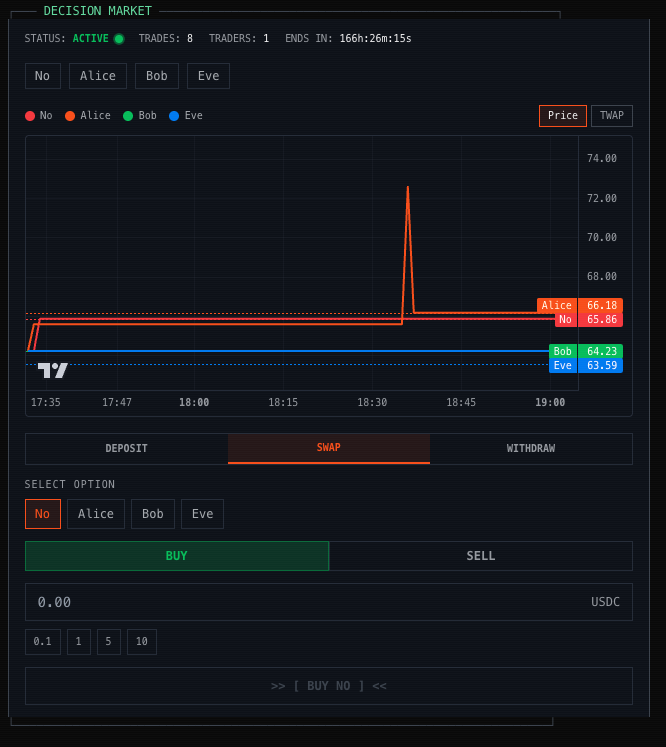Screen dimensions: 666x747
Task: Click the 72.00 price axis label
Action: [602, 198]
